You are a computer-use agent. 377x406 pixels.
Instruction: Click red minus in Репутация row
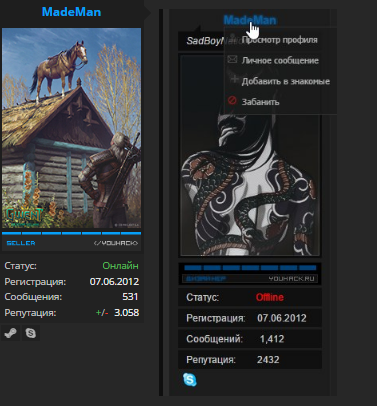click(106, 313)
